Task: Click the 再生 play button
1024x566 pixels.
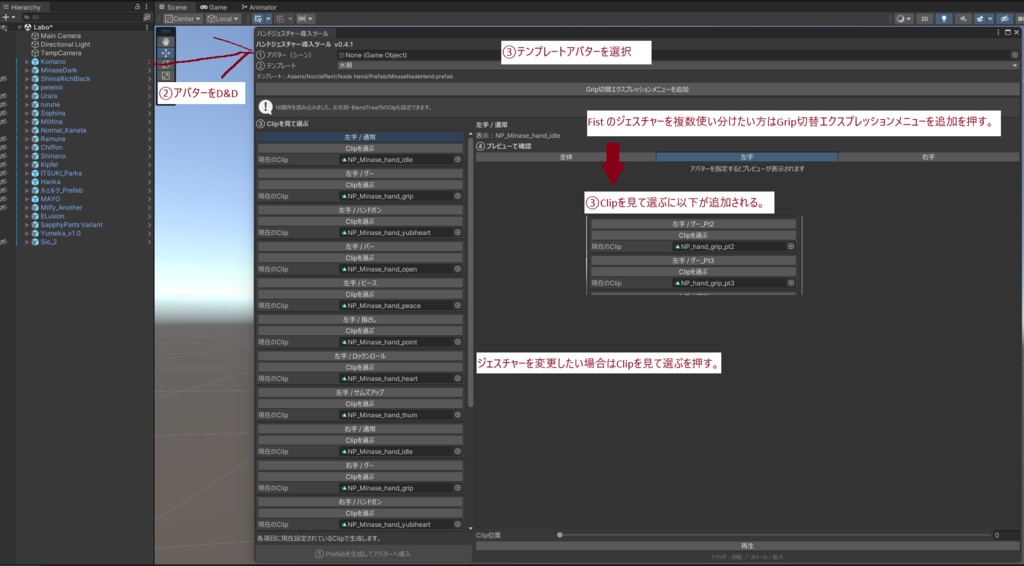Action: click(x=747, y=546)
